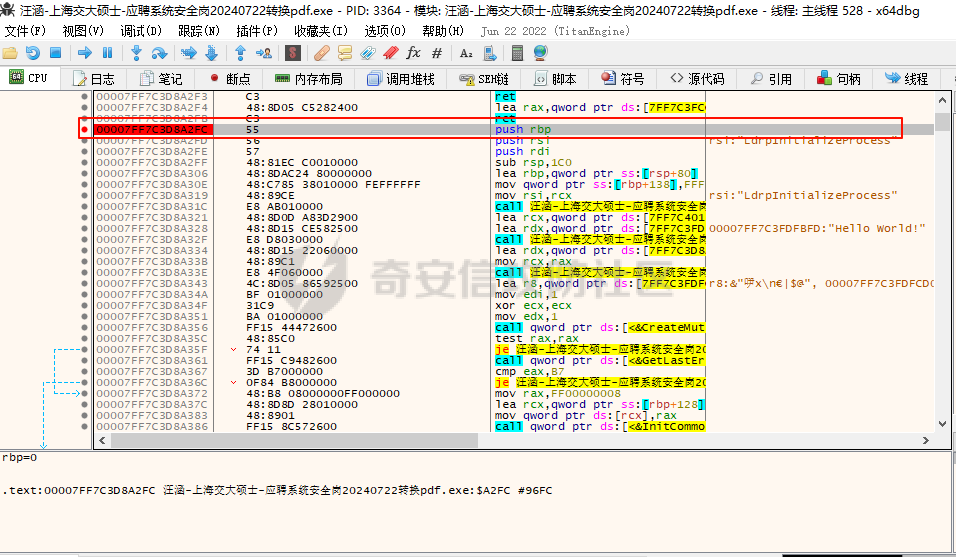The height and width of the screenshot is (557, 956).
Task: Open the Variables hash icon
Action: [437, 53]
